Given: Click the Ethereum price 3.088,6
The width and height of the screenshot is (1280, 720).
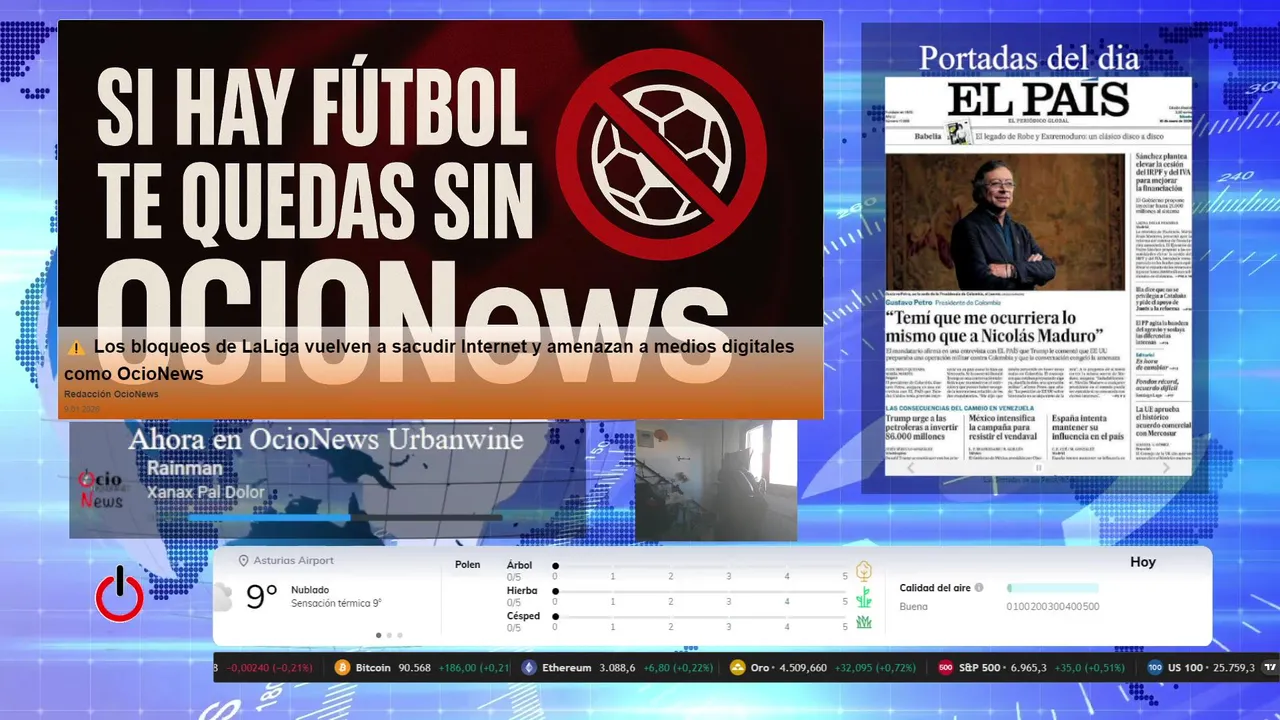Looking at the screenshot, I should point(617,668).
